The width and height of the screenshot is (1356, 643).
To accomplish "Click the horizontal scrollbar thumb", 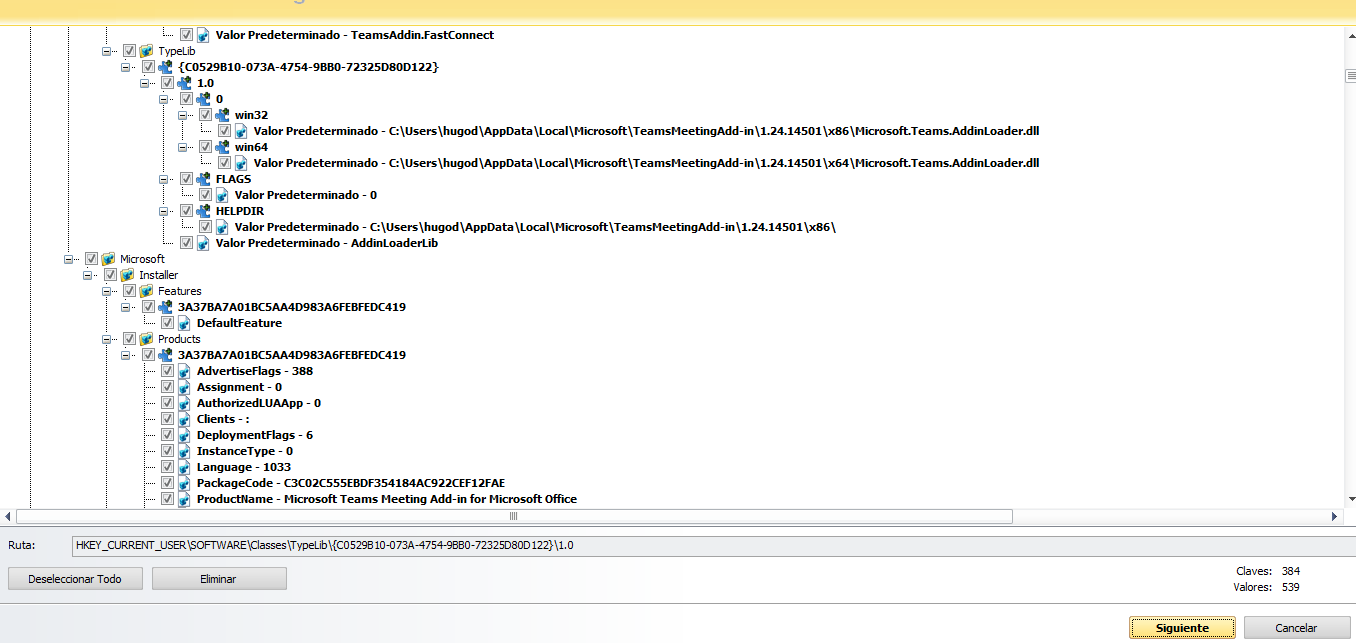I will point(514,517).
